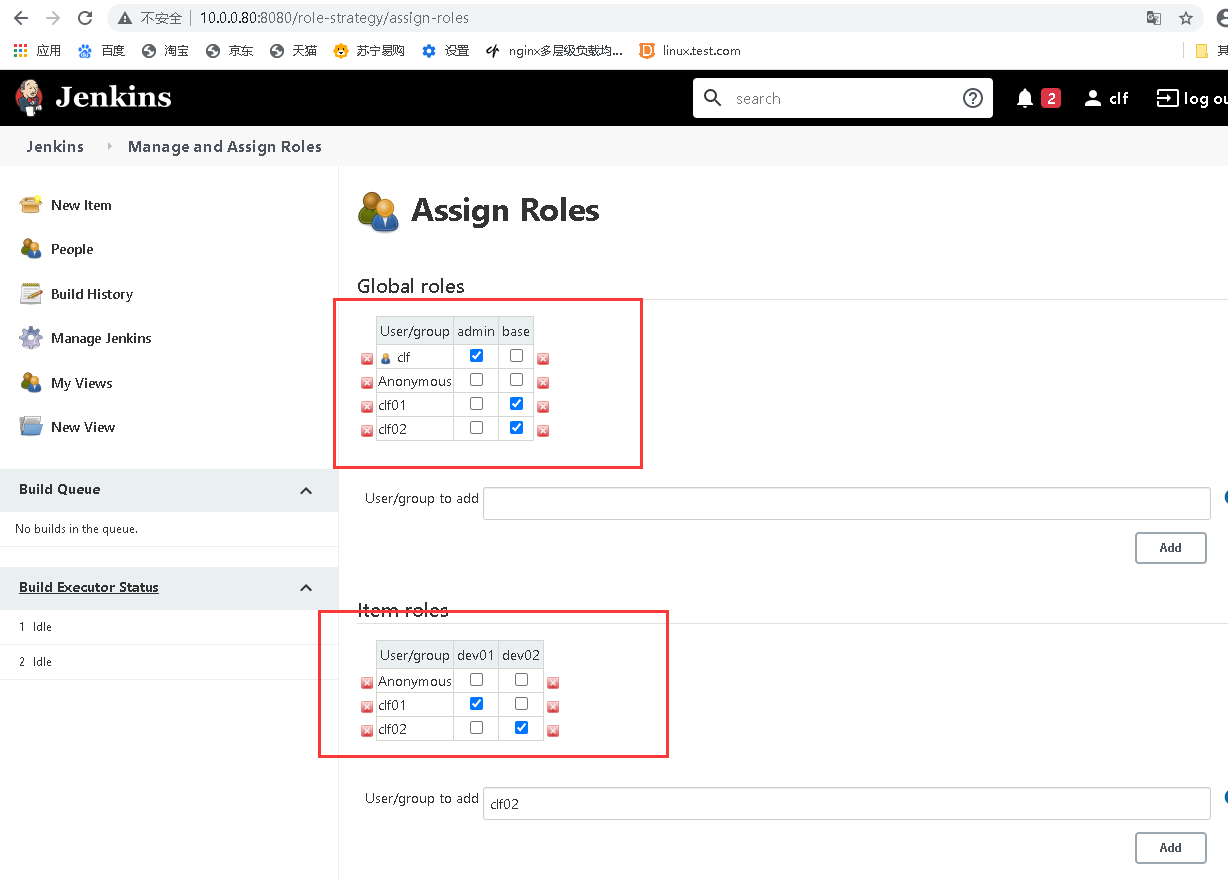
Task: Open Jenkins breadcrumb link
Action: click(55, 147)
